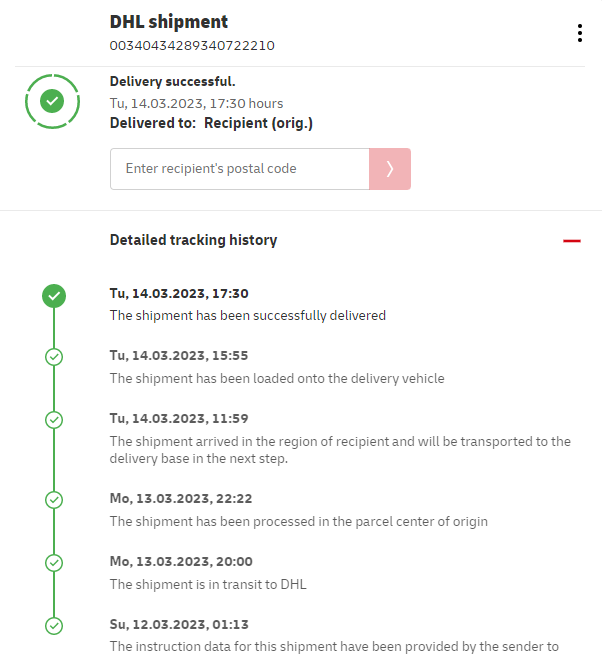The image size is (602, 658).
Task: Click the large green delivery successful icon
Action: [x=52, y=101]
